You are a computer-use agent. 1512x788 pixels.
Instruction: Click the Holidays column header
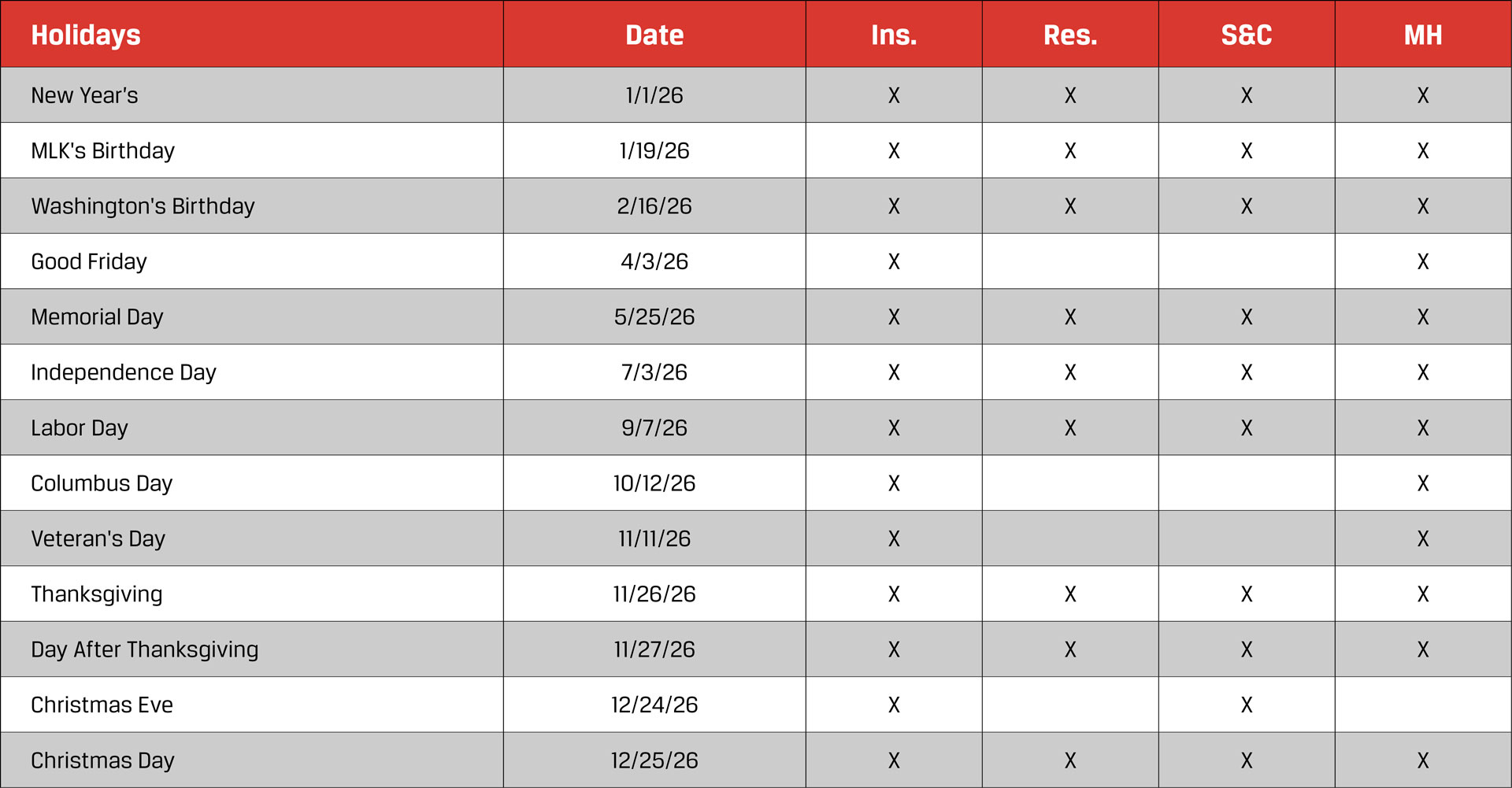point(86,35)
